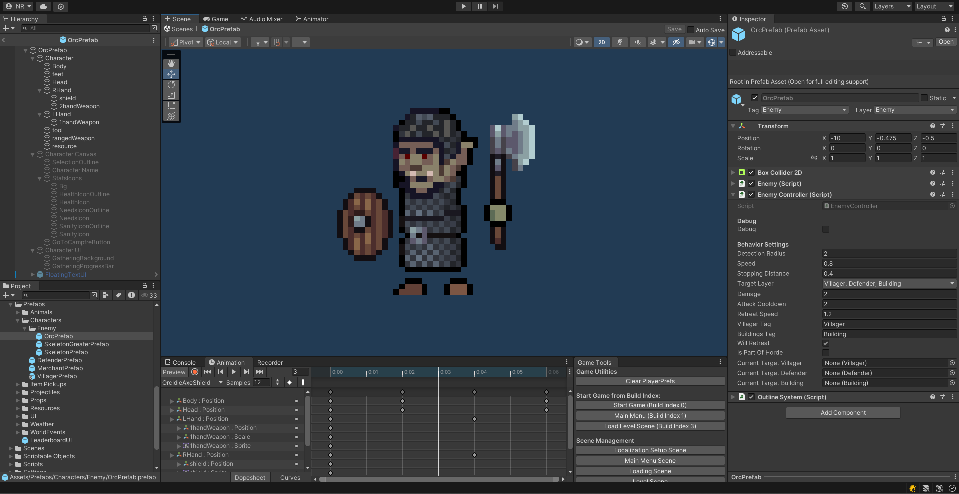
Task: Click the Main Menu Scene button
Action: pyautogui.click(x=650, y=461)
